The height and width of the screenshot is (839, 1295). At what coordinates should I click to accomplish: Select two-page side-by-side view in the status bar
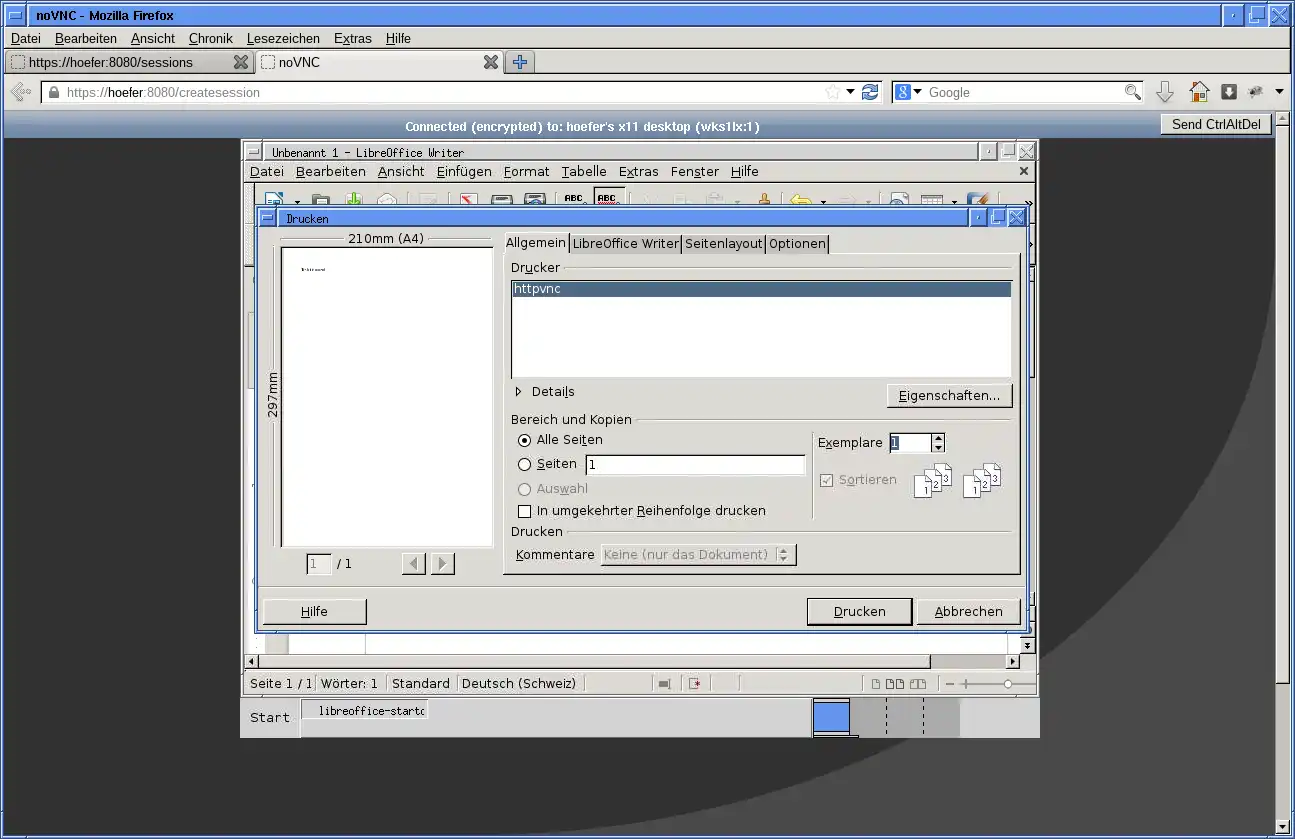[895, 684]
